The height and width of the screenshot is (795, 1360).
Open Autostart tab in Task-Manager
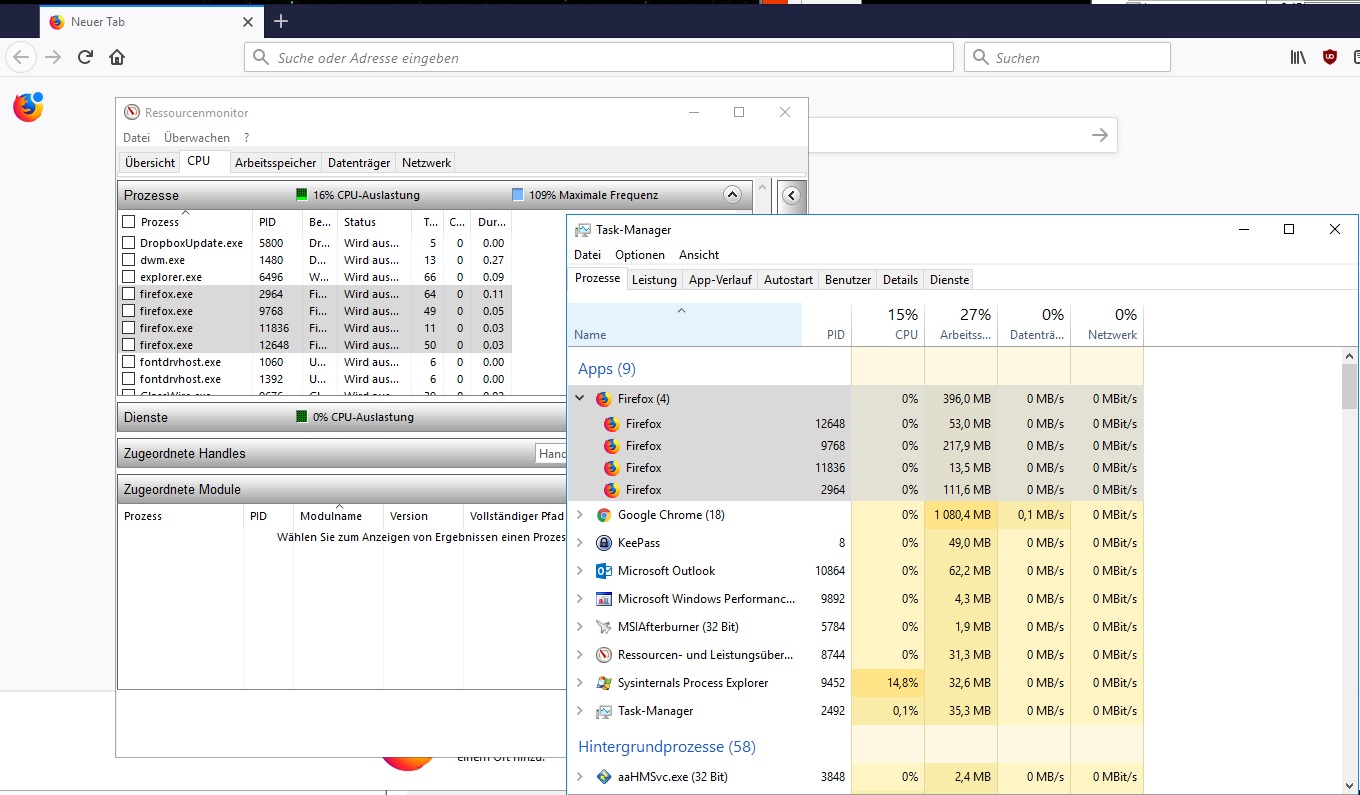[788, 280]
